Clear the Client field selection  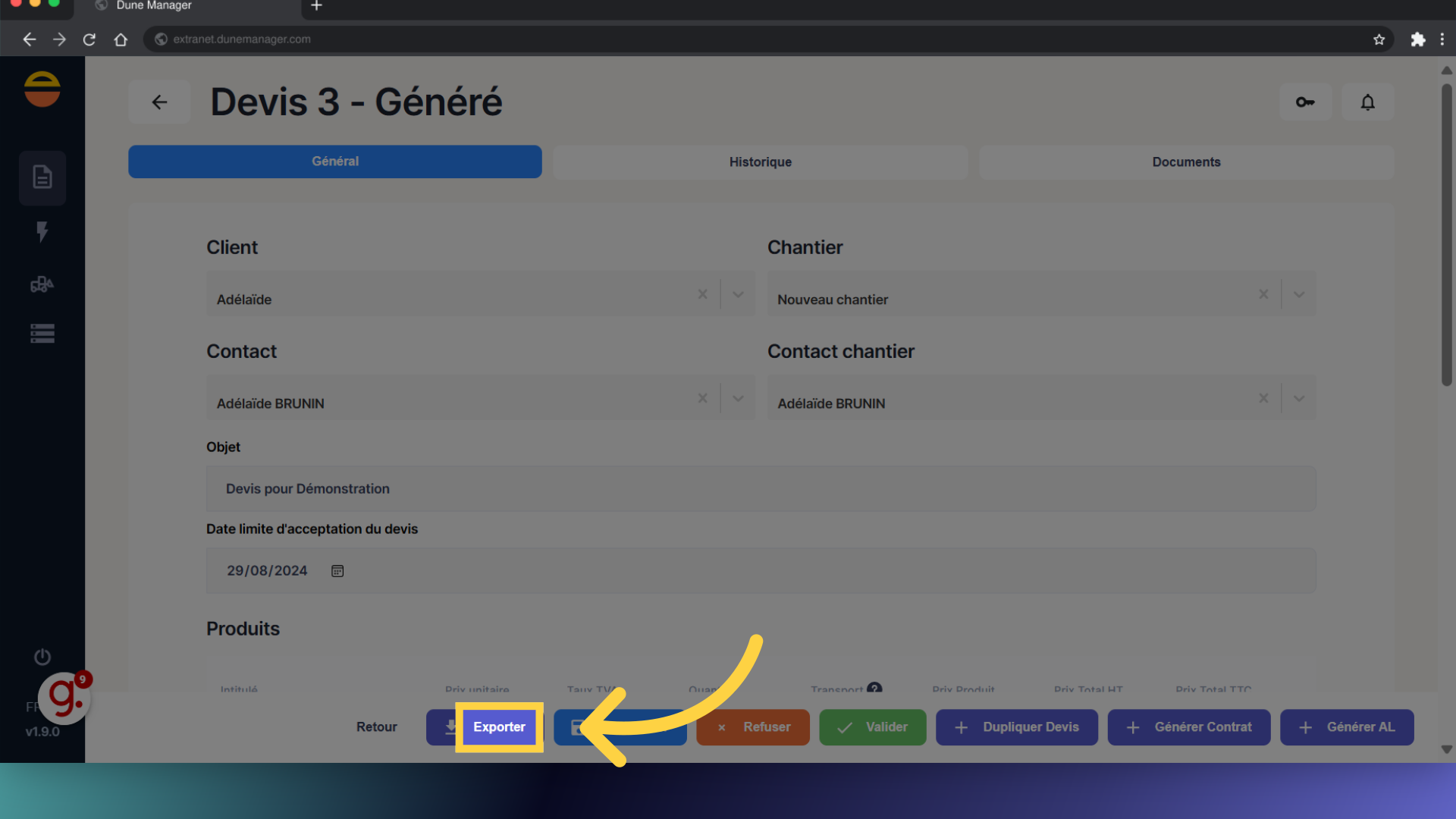pyautogui.click(x=702, y=294)
